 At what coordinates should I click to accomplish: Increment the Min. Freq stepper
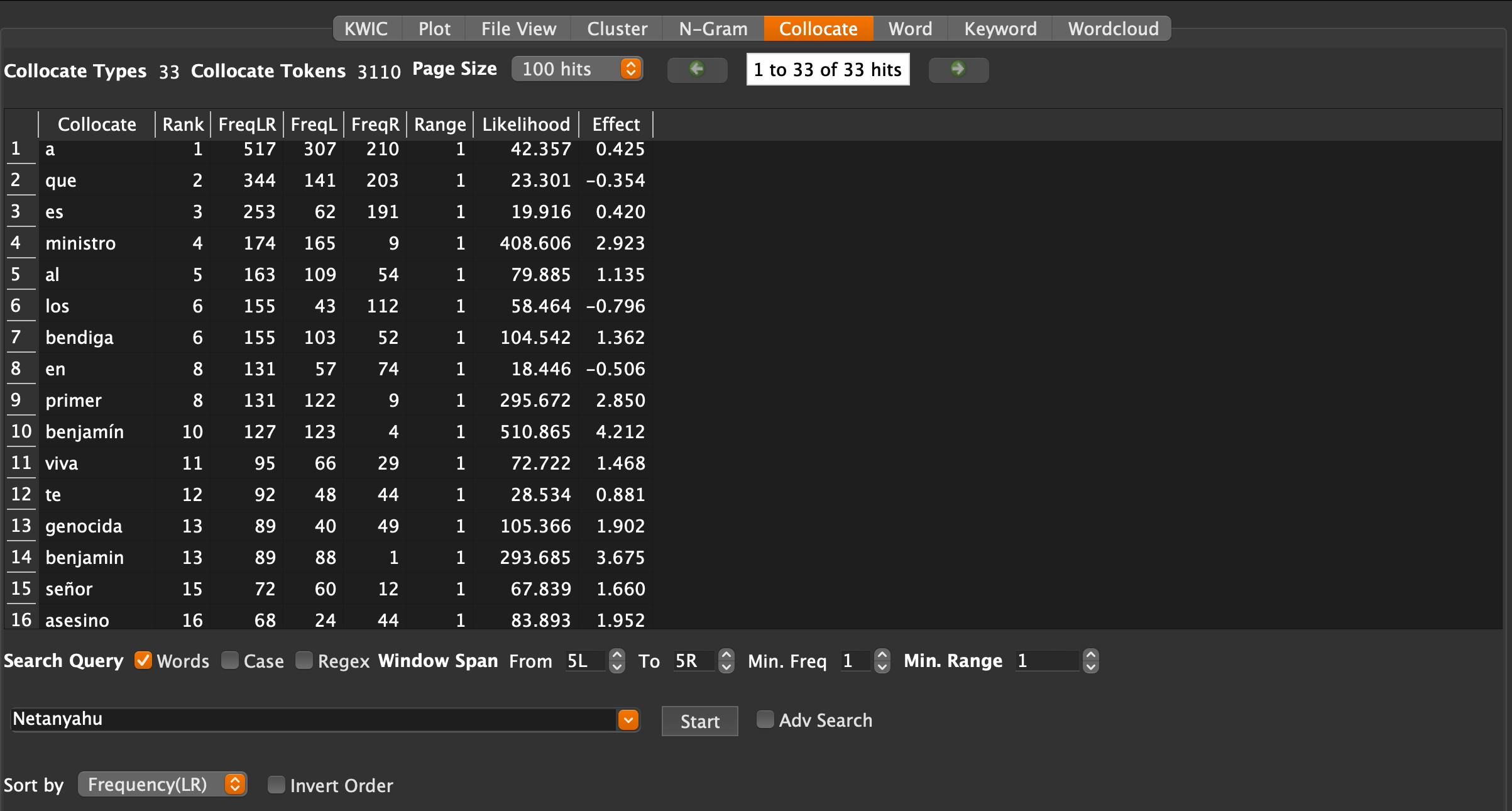[882, 654]
